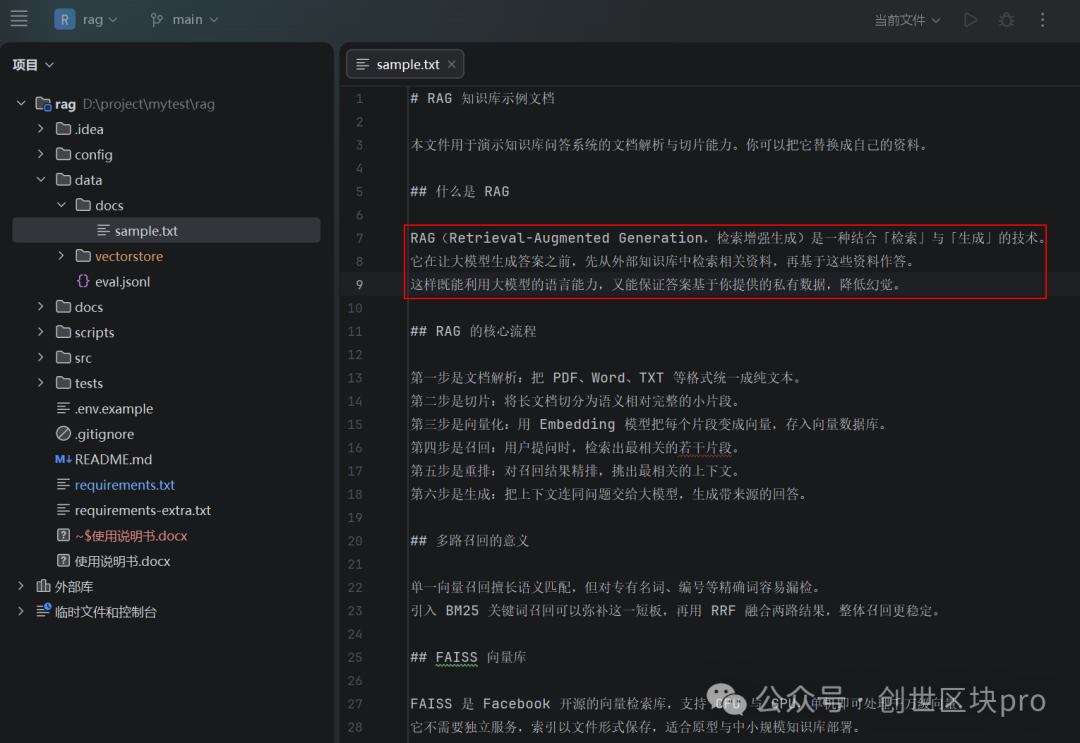Click the src folder icon
Viewport: 1080px width, 743px height.
(x=63, y=357)
